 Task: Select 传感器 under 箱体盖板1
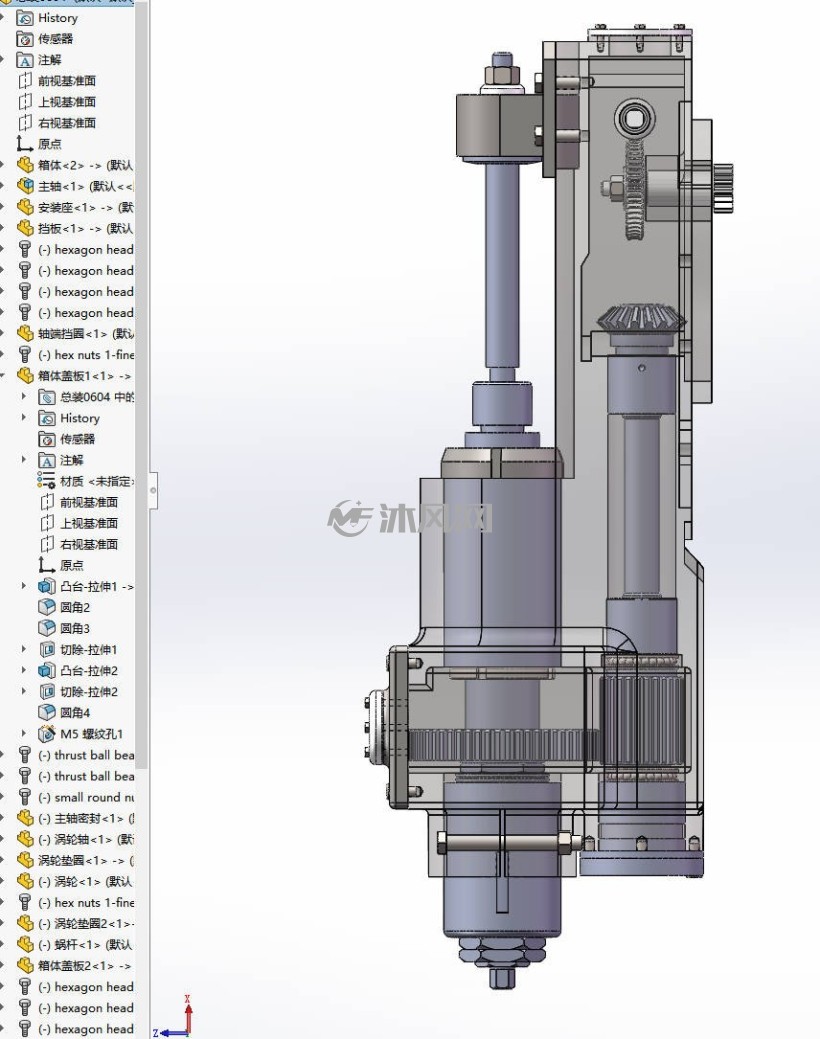tap(78, 439)
